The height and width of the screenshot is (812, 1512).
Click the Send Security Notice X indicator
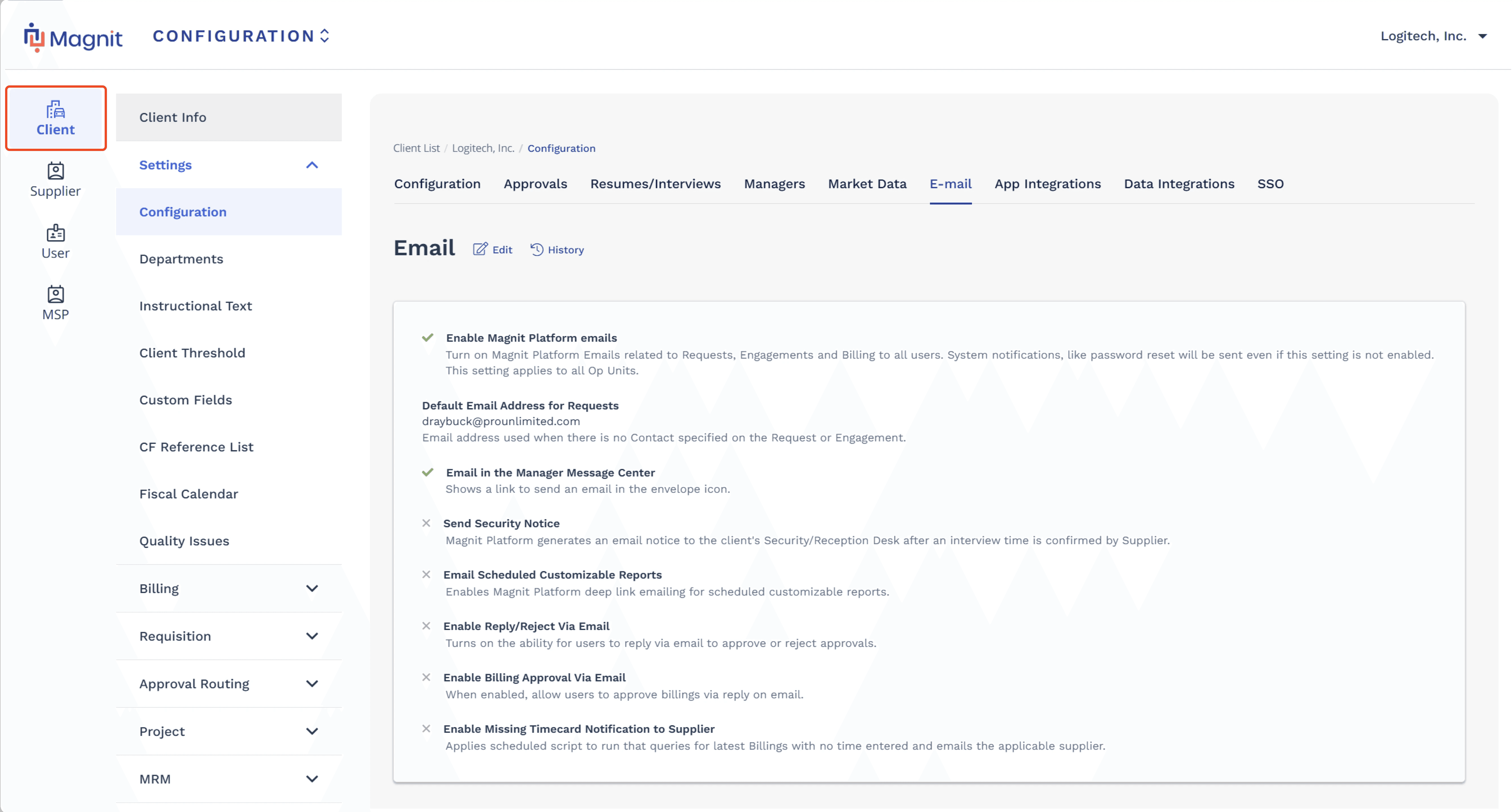point(427,523)
